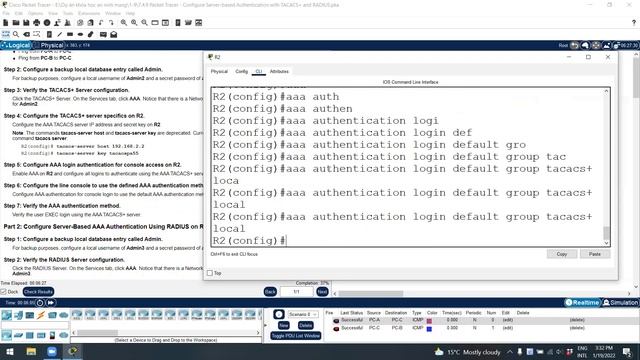
Task: Click the weather widget in taskbar
Action: point(467,351)
